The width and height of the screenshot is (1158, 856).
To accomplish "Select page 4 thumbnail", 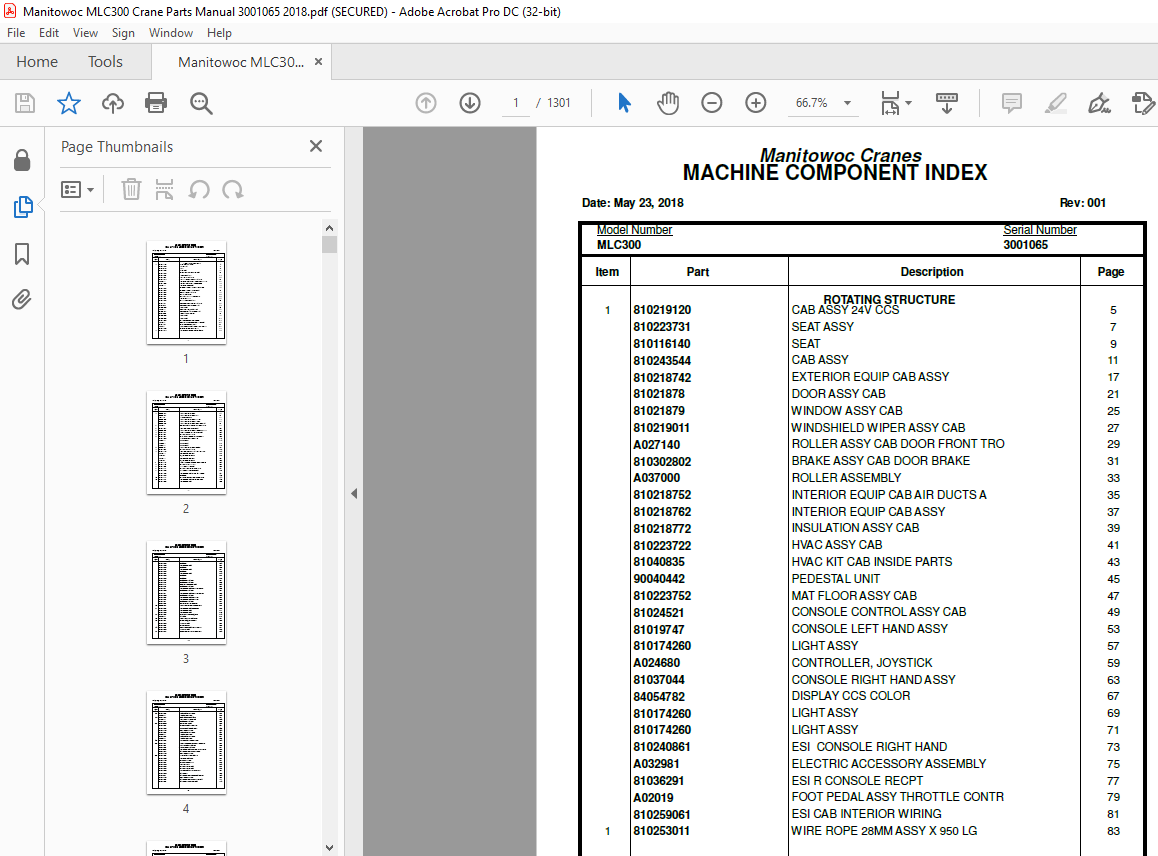I will [x=186, y=743].
